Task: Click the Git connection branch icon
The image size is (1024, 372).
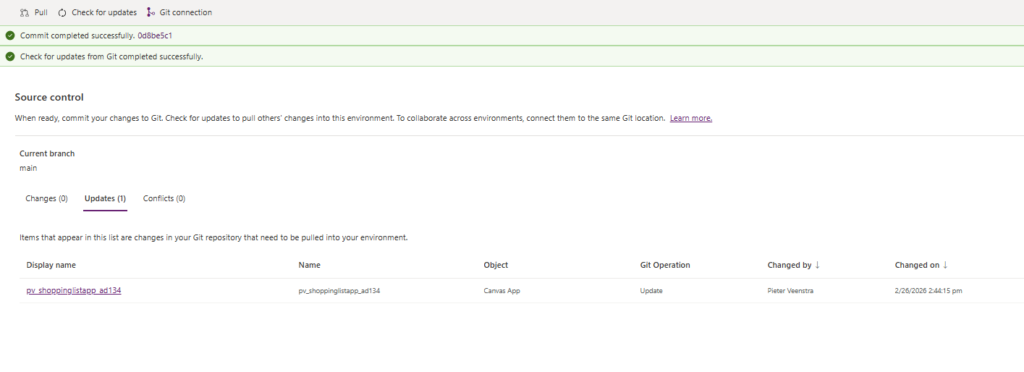Action: tap(151, 12)
